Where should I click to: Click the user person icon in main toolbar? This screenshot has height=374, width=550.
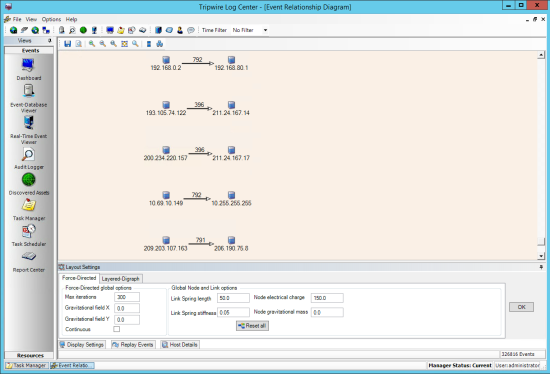(x=180, y=30)
